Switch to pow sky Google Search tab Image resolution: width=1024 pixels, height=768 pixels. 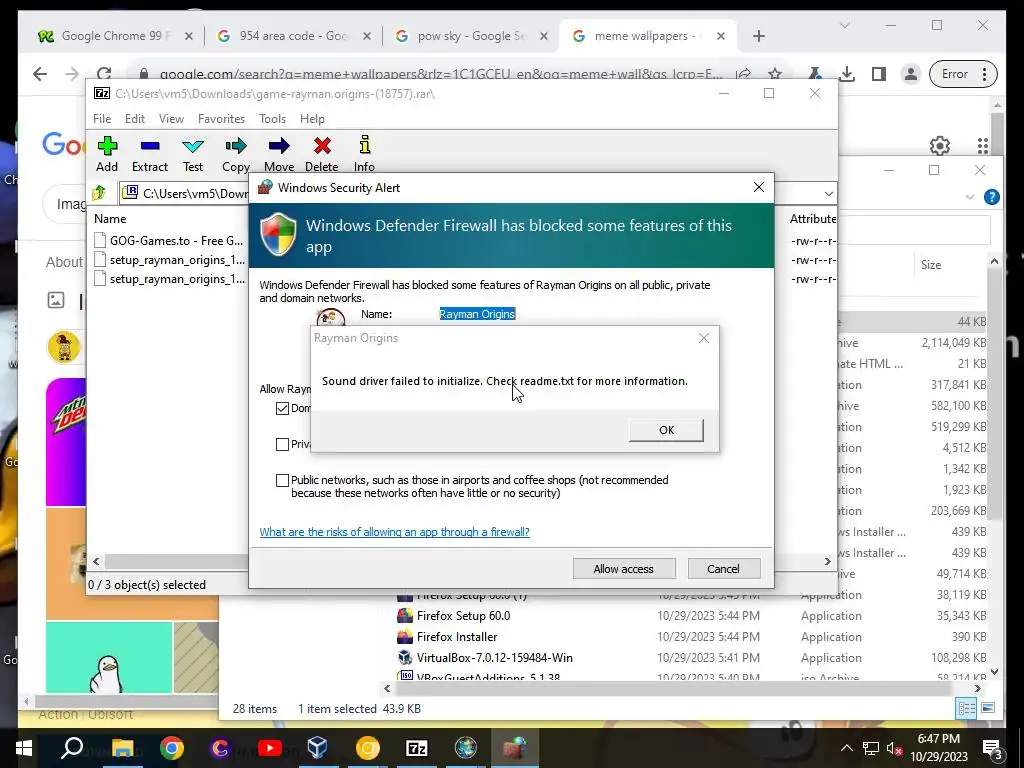(x=472, y=36)
